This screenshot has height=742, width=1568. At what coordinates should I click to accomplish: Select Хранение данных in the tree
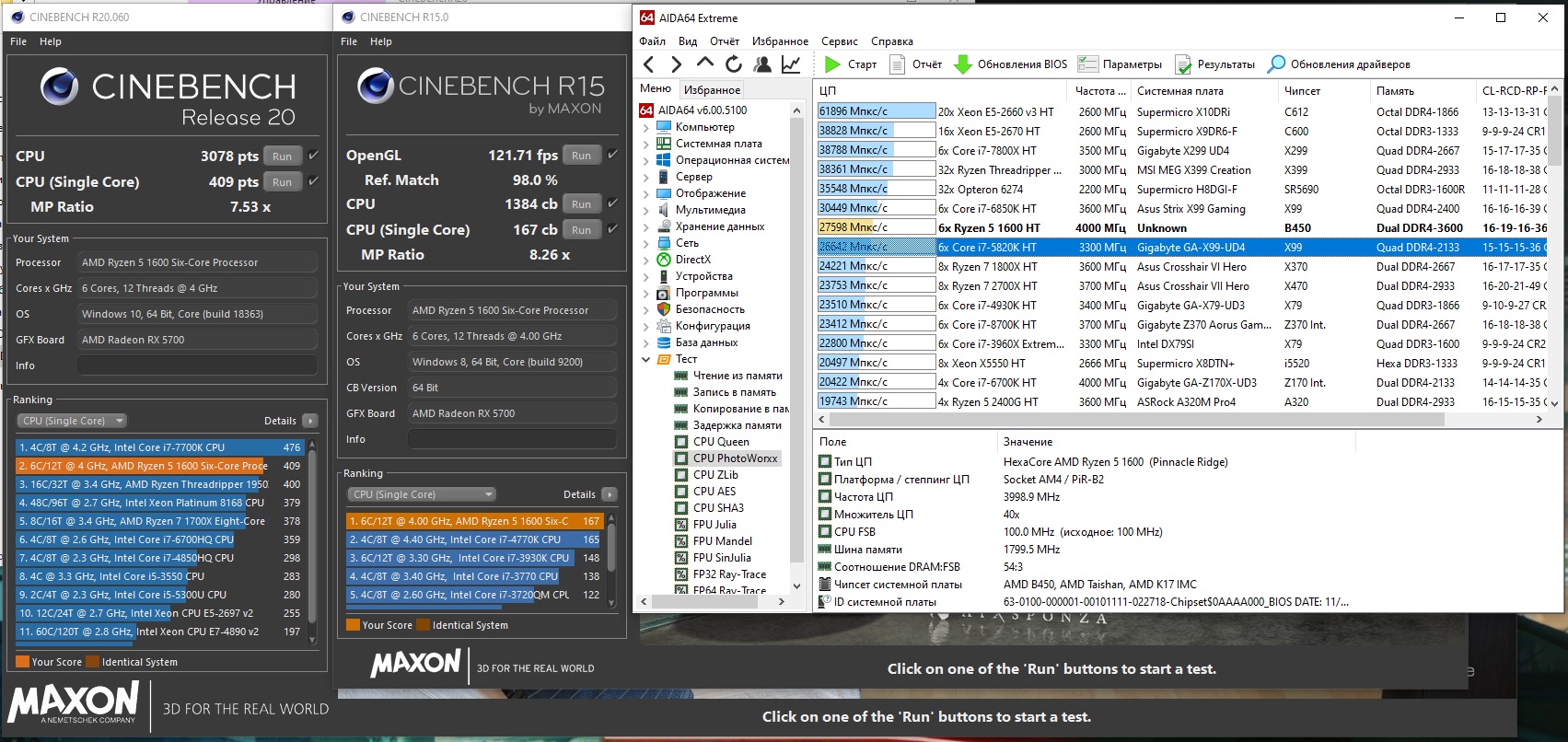click(x=719, y=226)
